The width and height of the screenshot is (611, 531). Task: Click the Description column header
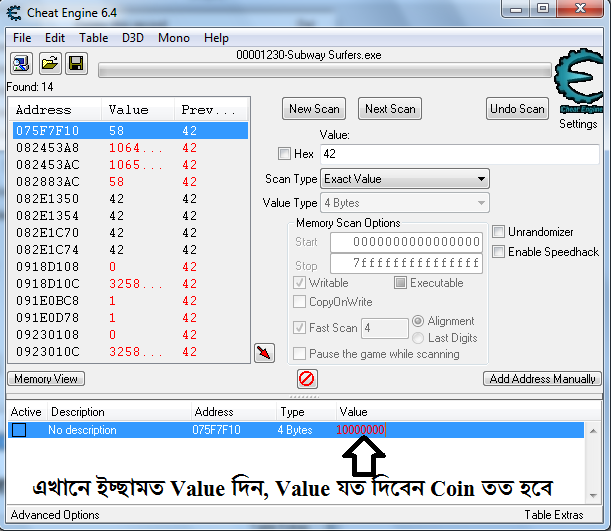(x=119, y=412)
